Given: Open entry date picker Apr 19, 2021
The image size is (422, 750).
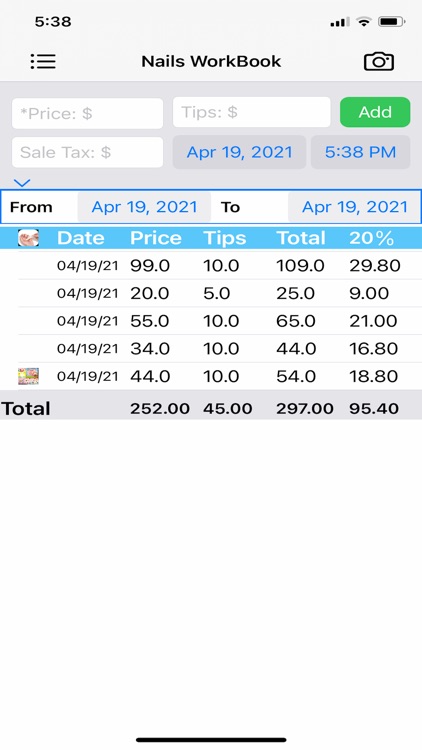Looking at the screenshot, I should click(239, 152).
